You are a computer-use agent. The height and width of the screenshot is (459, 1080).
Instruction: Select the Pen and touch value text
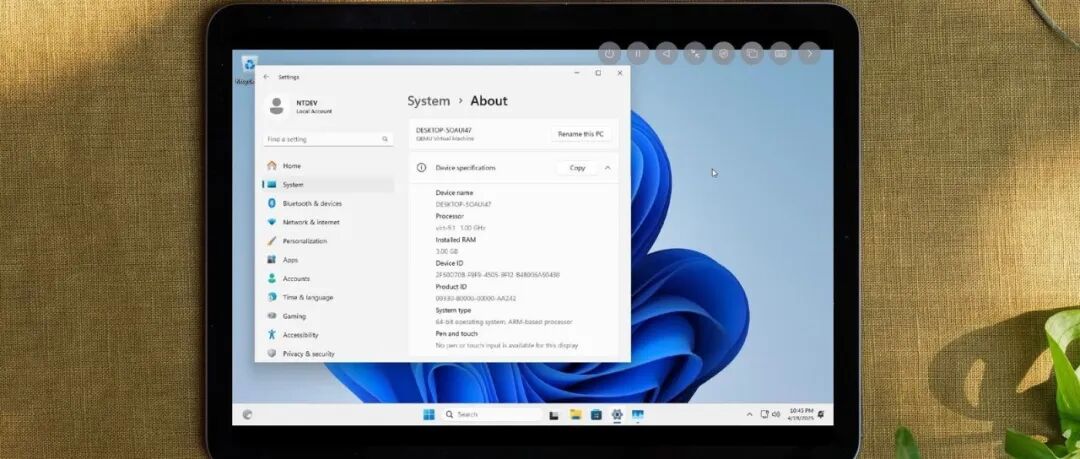pos(506,345)
